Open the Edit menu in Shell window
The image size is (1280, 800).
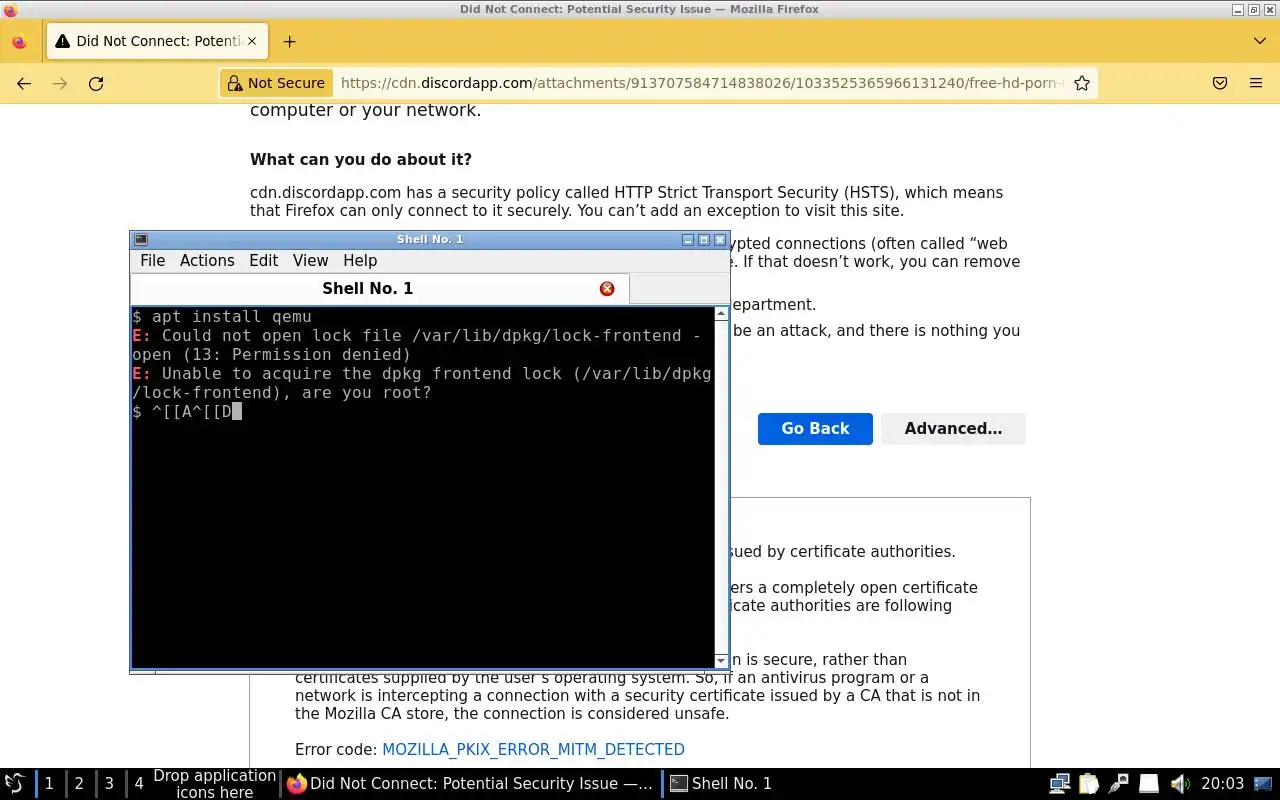(x=263, y=260)
